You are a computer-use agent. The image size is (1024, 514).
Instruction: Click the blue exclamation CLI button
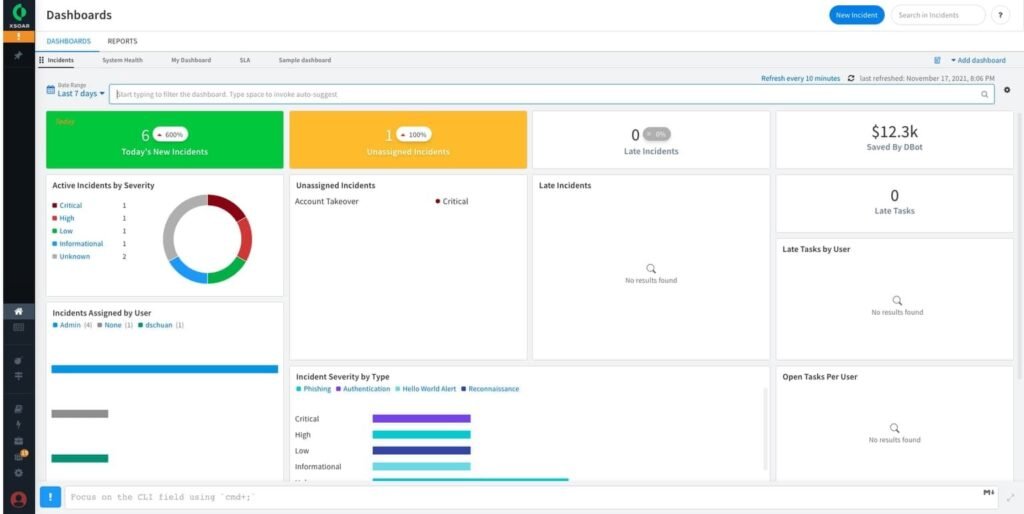[50, 496]
